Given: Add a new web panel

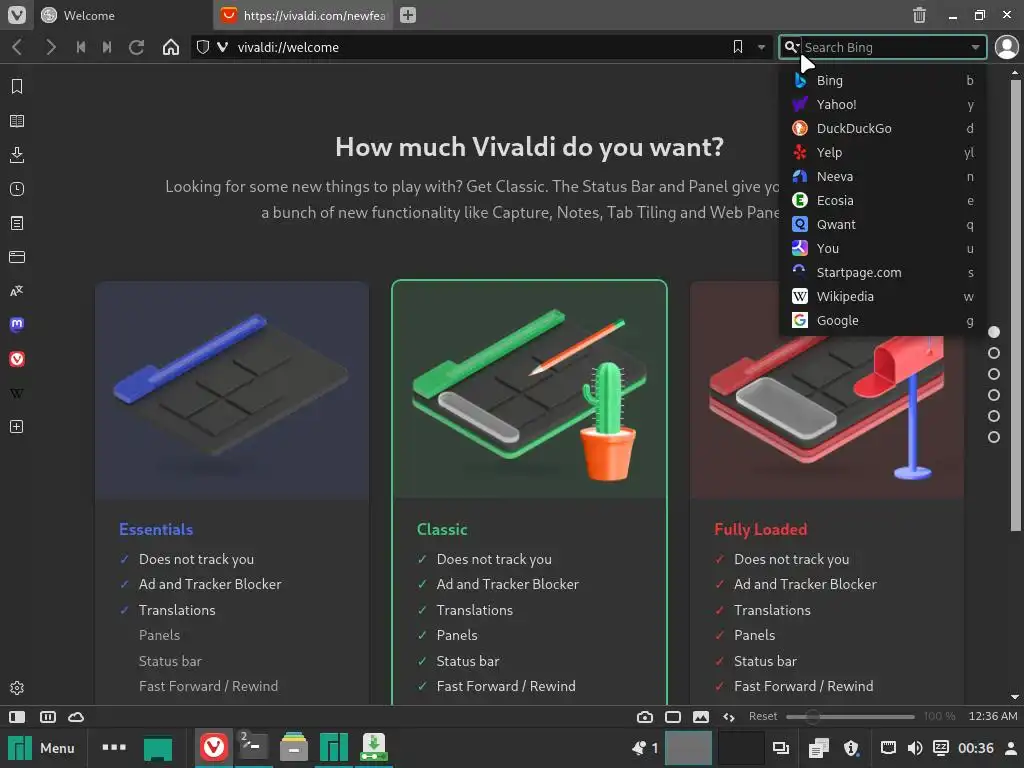Looking at the screenshot, I should 17,426.
